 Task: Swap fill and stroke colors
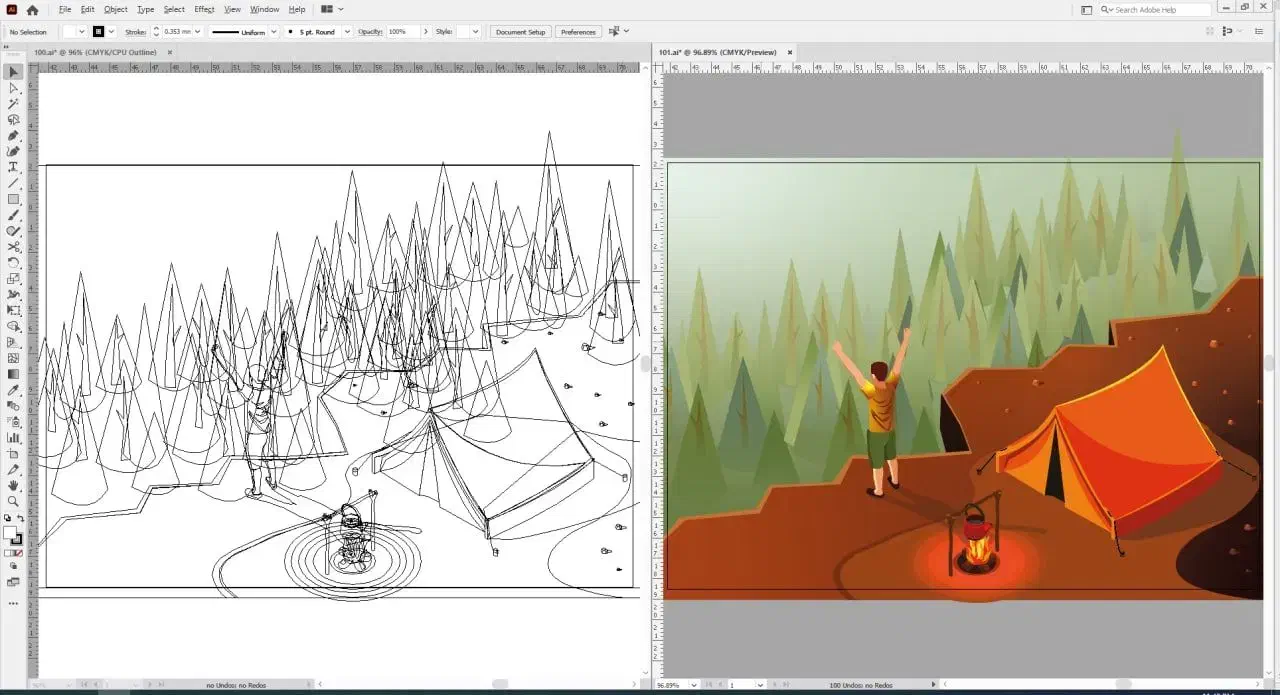click(20, 519)
